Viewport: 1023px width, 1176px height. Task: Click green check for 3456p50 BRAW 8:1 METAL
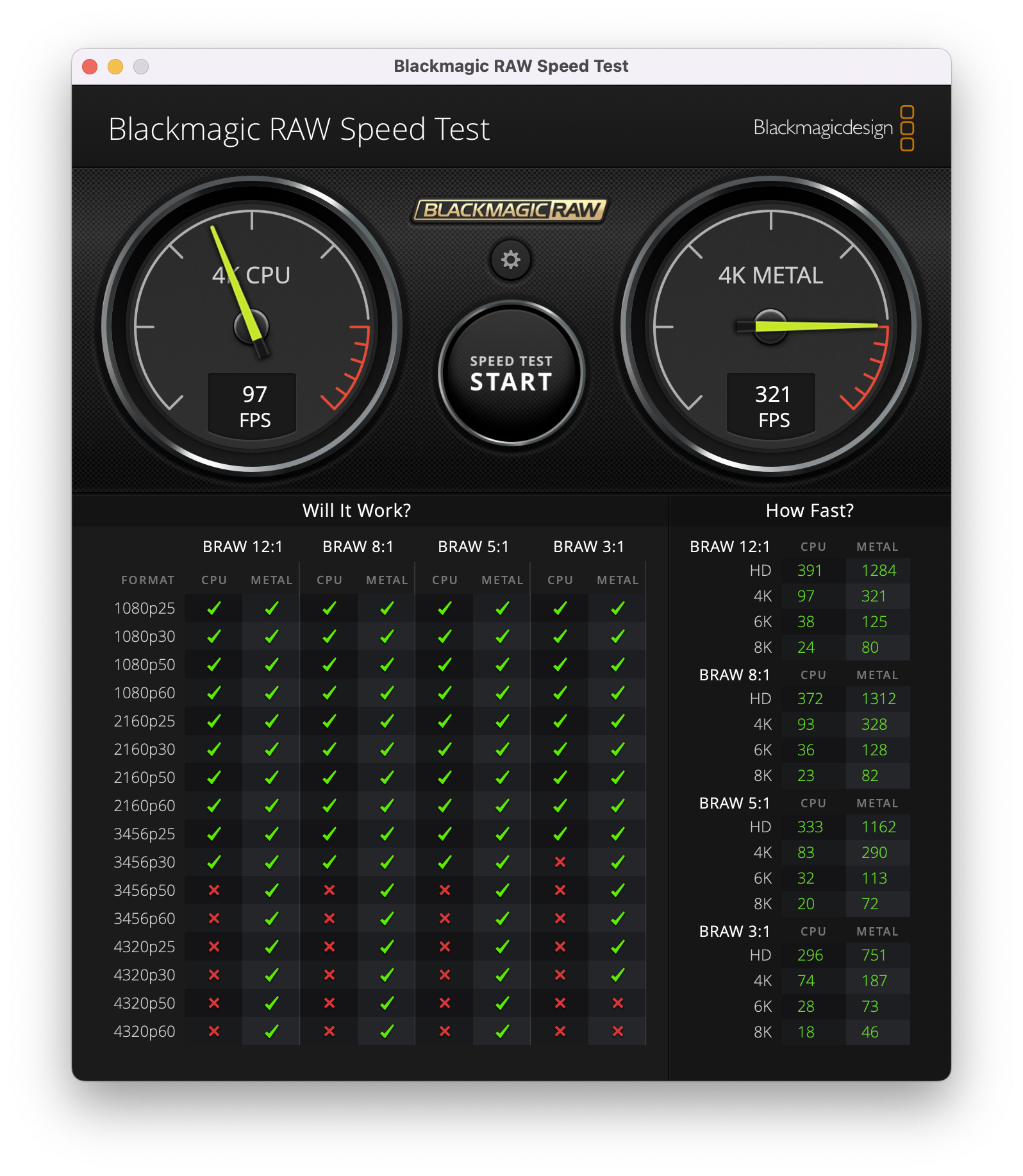pyautogui.click(x=387, y=890)
